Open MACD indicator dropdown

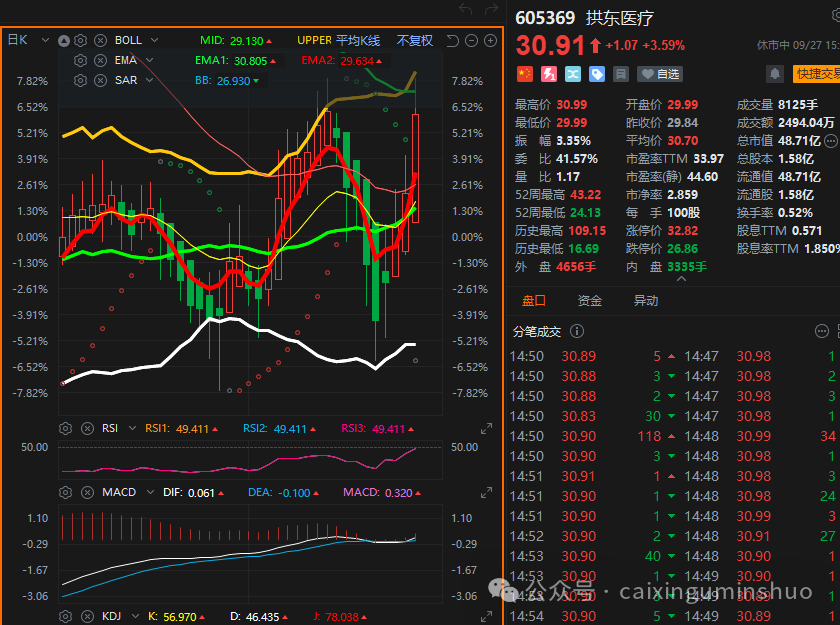click(150, 492)
